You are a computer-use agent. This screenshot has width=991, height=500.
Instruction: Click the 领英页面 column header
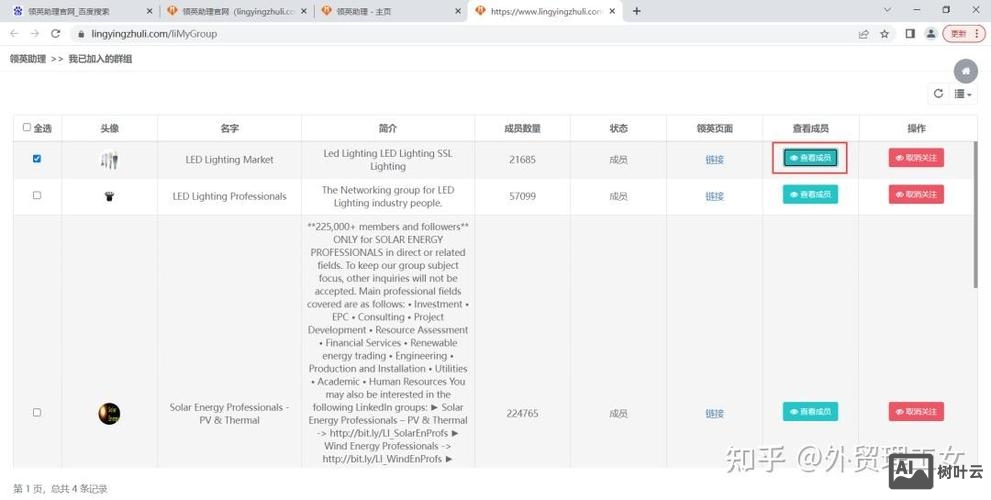coord(714,128)
